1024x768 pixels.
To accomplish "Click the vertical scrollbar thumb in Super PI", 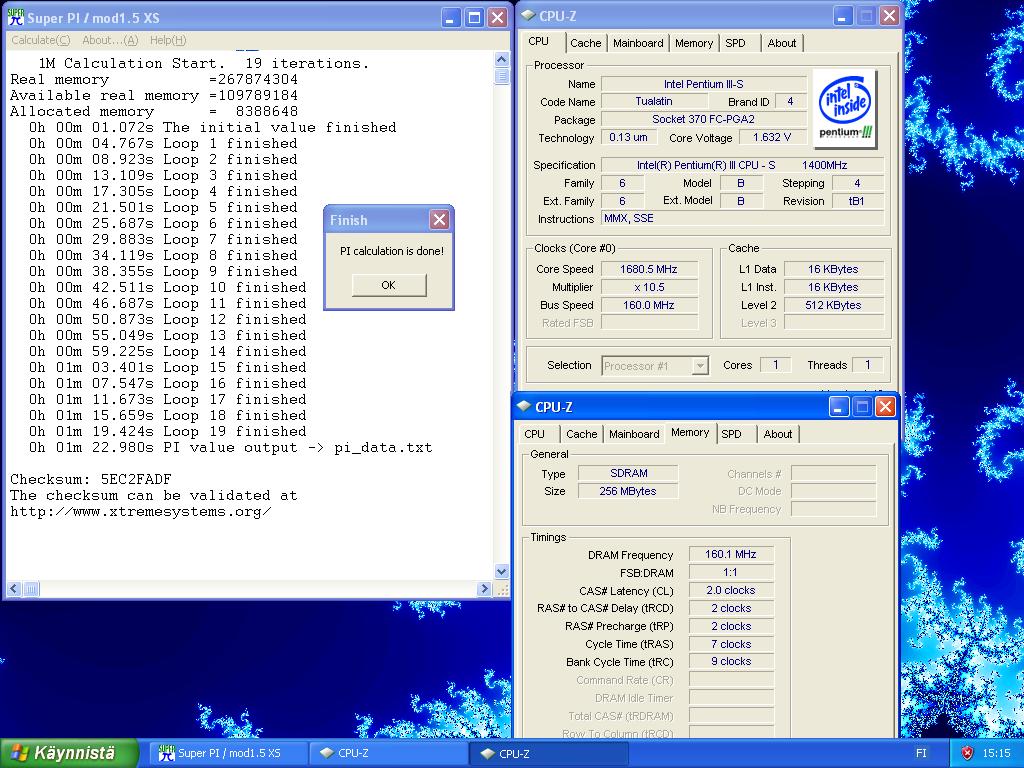I will pos(502,76).
